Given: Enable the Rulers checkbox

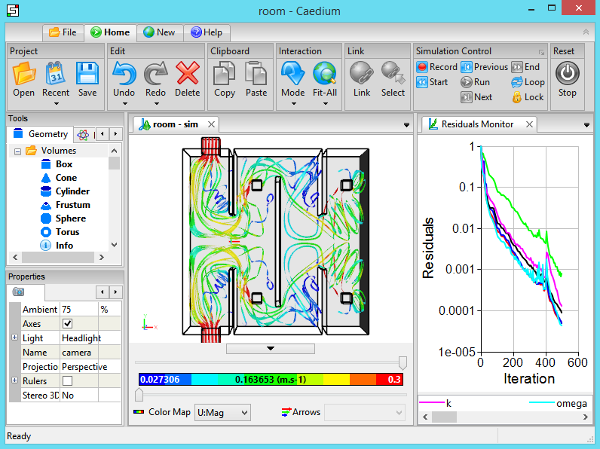Looking at the screenshot, I should click(x=68, y=381).
